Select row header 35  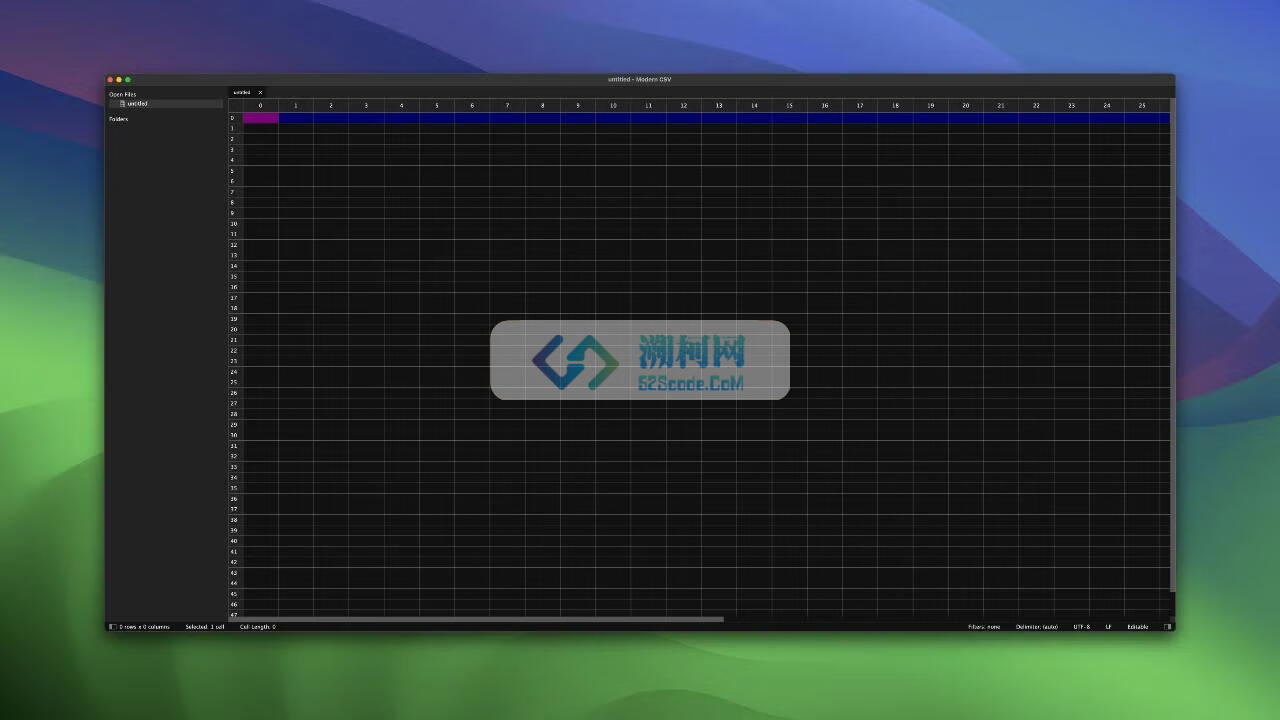235,488
